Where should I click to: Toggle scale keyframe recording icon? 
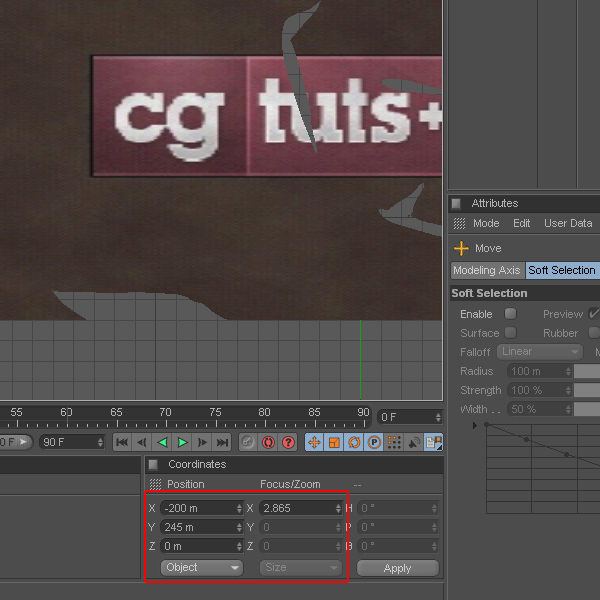click(x=334, y=443)
